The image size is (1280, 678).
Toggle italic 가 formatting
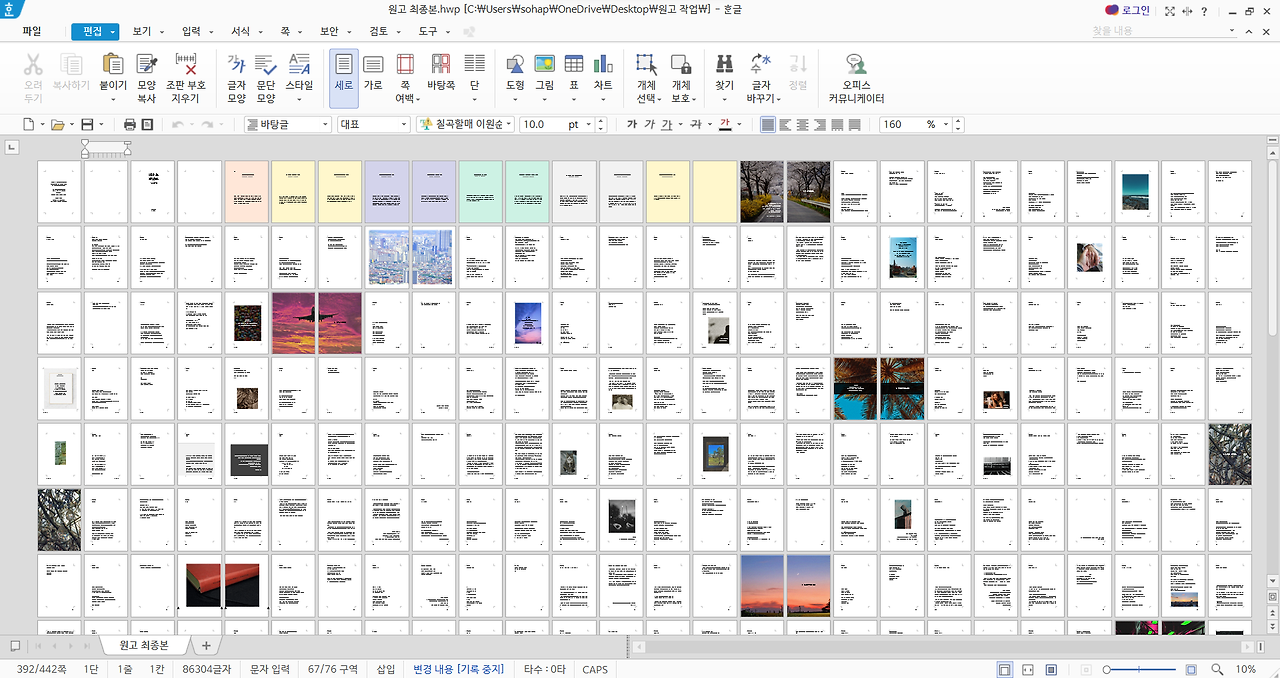click(650, 125)
